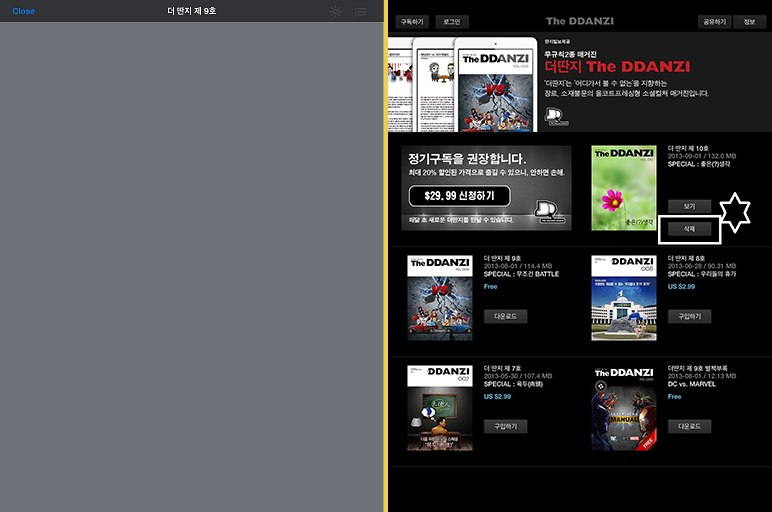Open the VS. cover of issue 제 9호
772x512 pixels.
click(x=440, y=298)
